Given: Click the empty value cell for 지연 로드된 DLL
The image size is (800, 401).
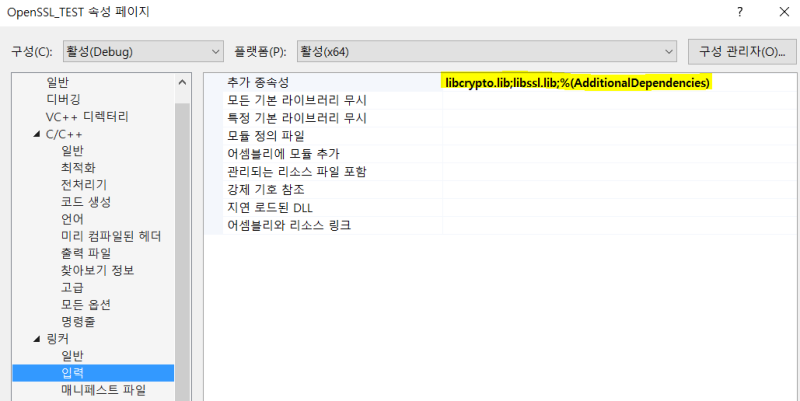Looking at the screenshot, I should pyautogui.click(x=618, y=208).
